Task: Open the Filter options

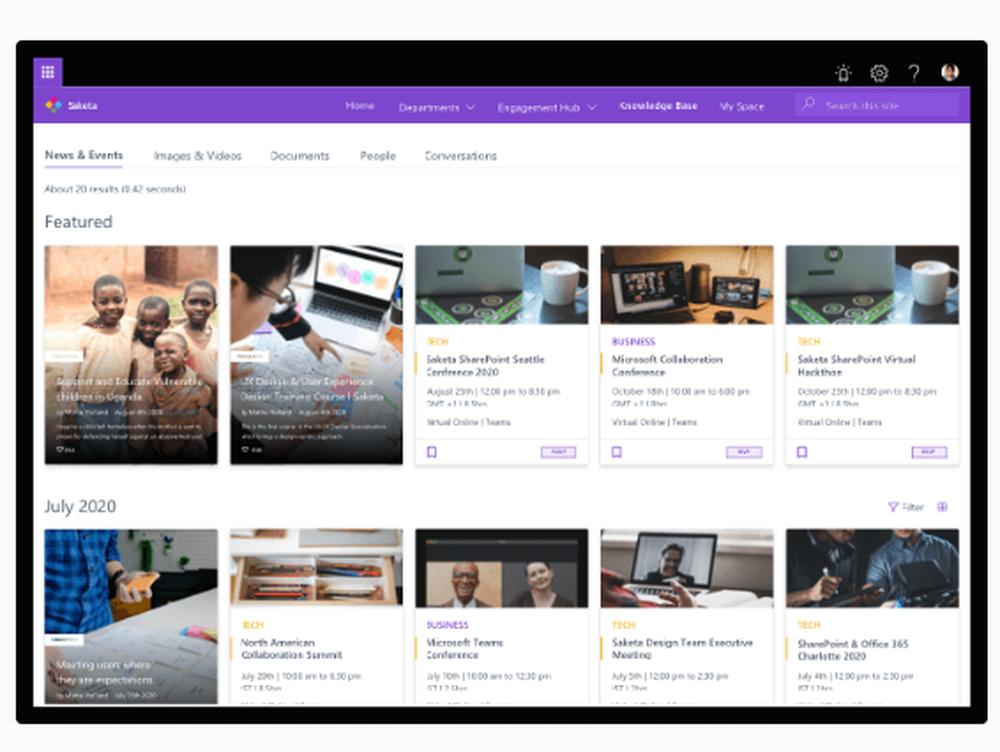Action: pyautogui.click(x=906, y=507)
